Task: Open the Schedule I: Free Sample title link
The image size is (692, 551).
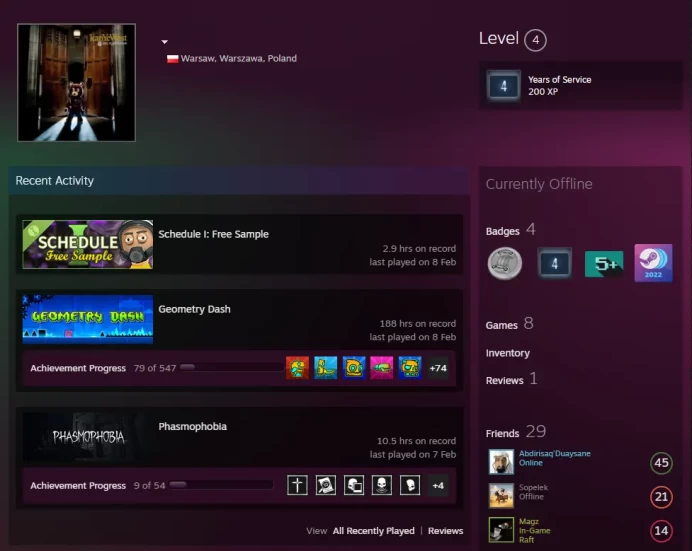Action: pos(213,234)
